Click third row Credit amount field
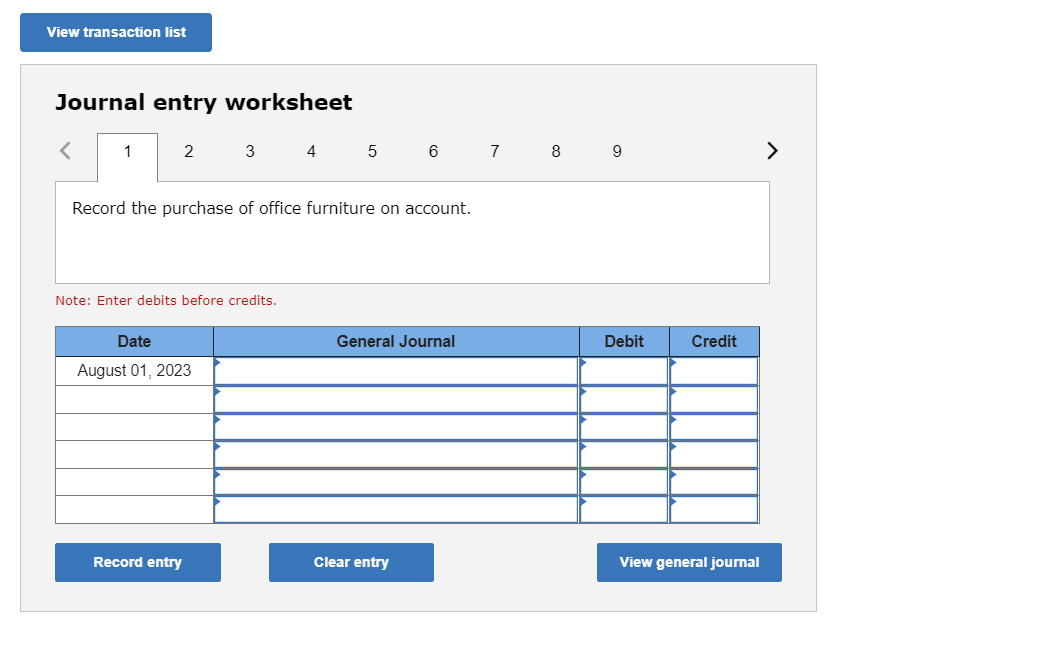Image resolution: width=1051 pixels, height=658 pixels. [714, 427]
